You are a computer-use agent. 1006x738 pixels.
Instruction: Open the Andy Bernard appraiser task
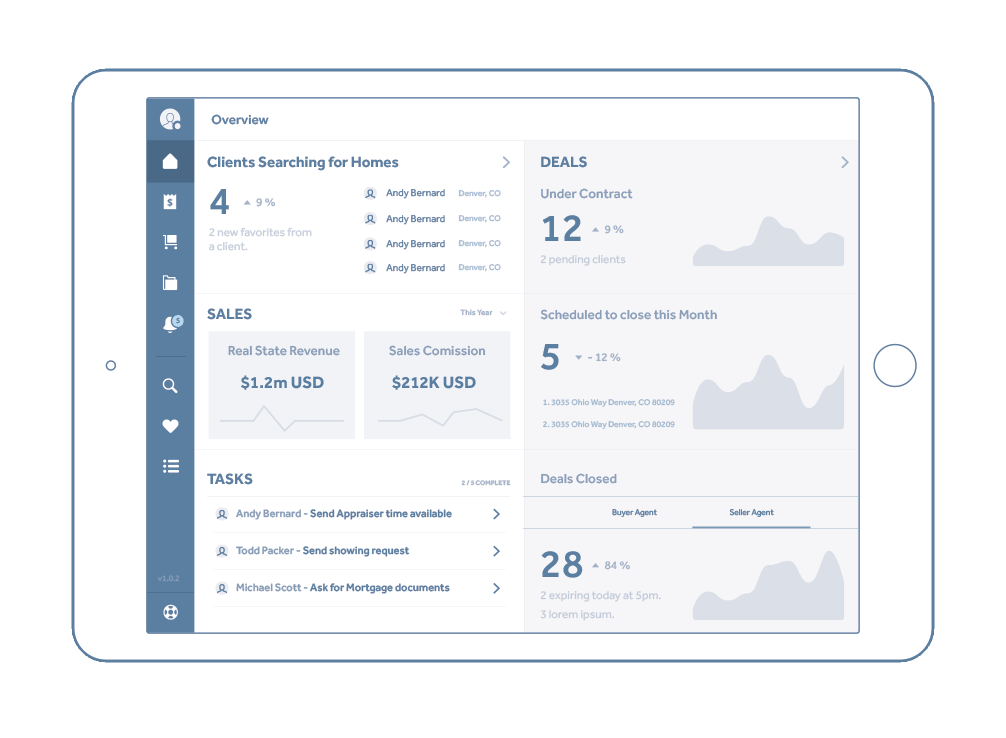click(343, 514)
